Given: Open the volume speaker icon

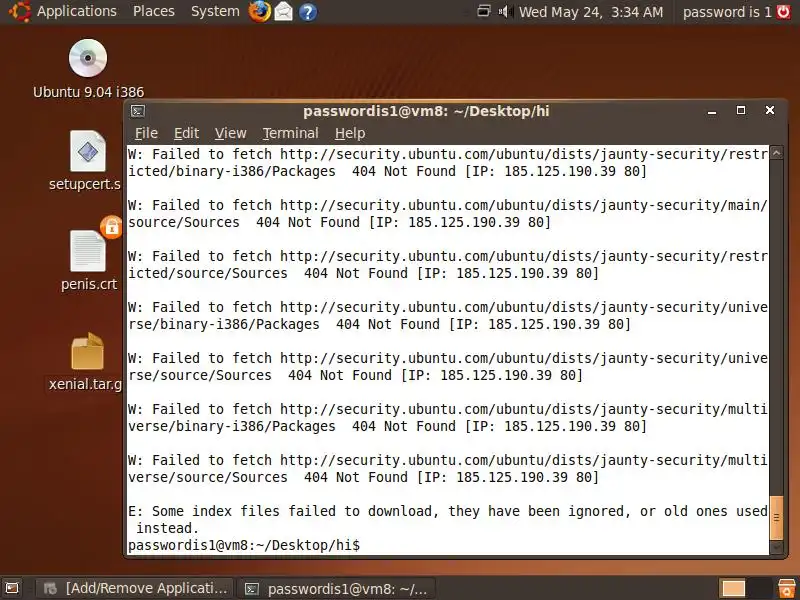Looking at the screenshot, I should pyautogui.click(x=506, y=11).
